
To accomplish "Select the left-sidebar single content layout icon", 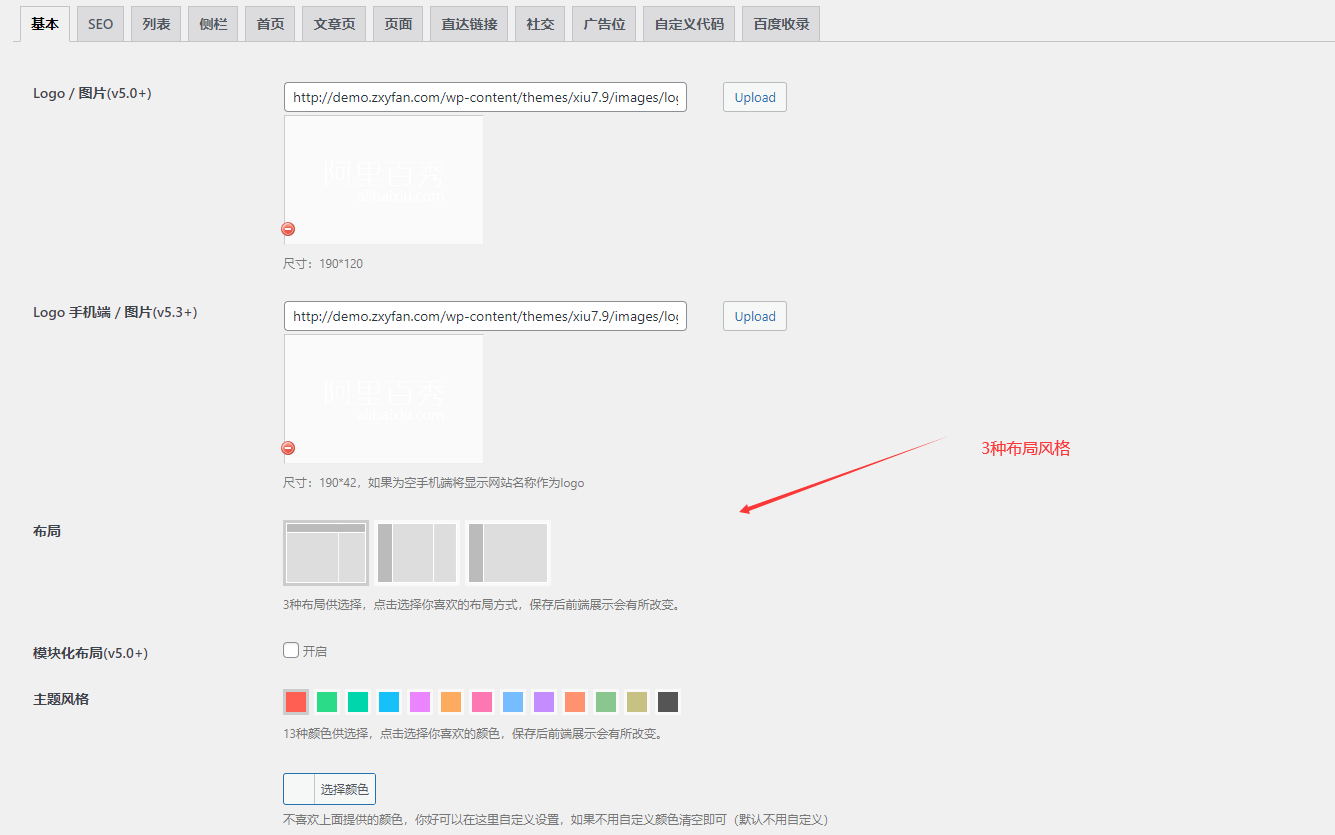I will tap(508, 552).
